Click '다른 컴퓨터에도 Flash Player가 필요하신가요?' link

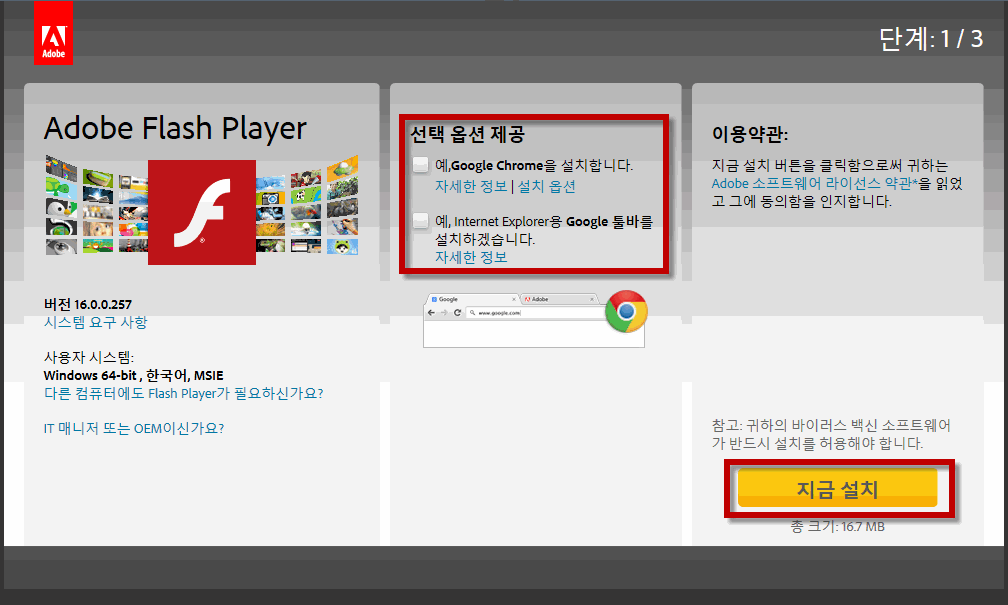point(183,393)
